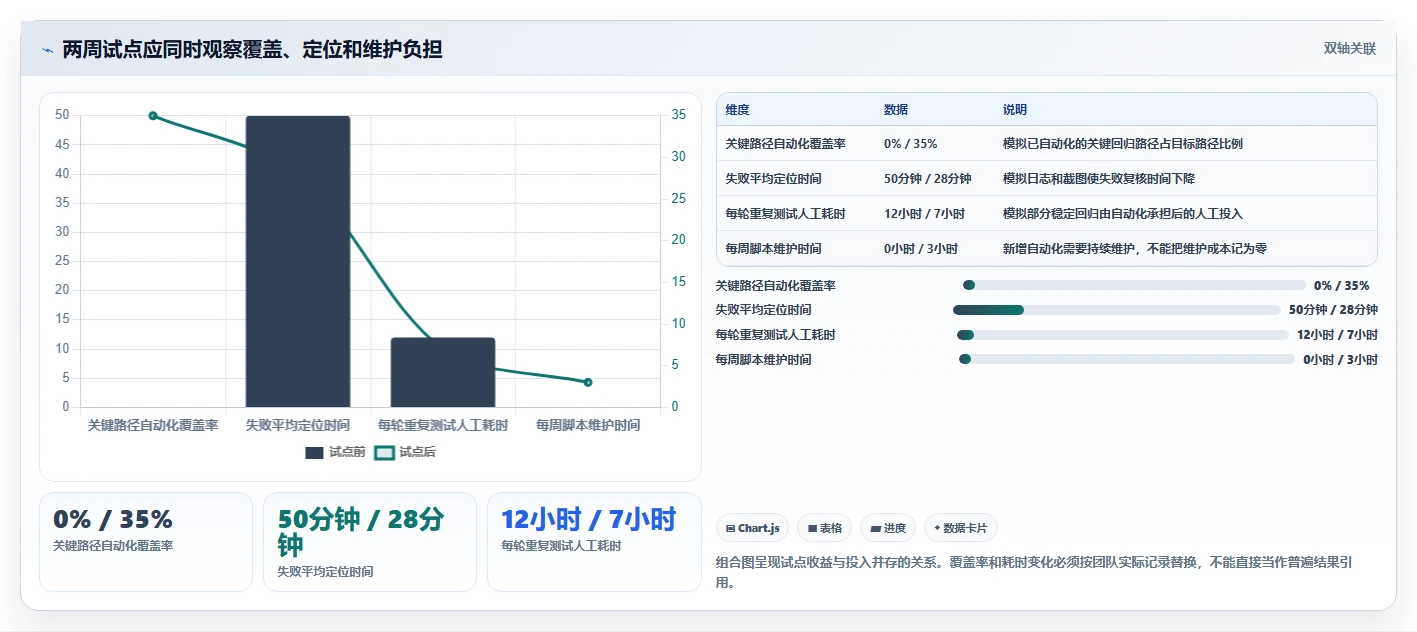
Task: Click the table cell 新增自动化需要持续维护，不能把维护成本记为零
Action: [x=1135, y=249]
